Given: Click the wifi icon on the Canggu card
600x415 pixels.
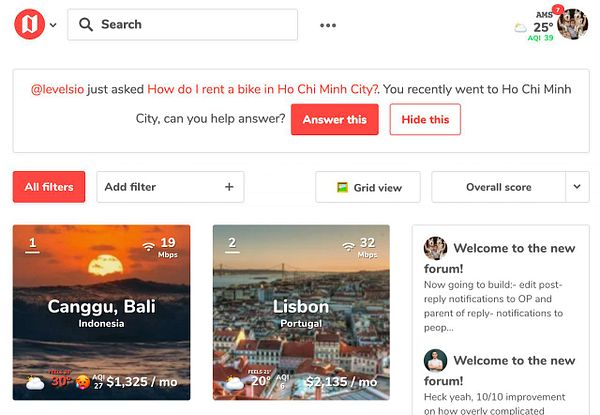Looking at the screenshot, I should click(148, 246).
